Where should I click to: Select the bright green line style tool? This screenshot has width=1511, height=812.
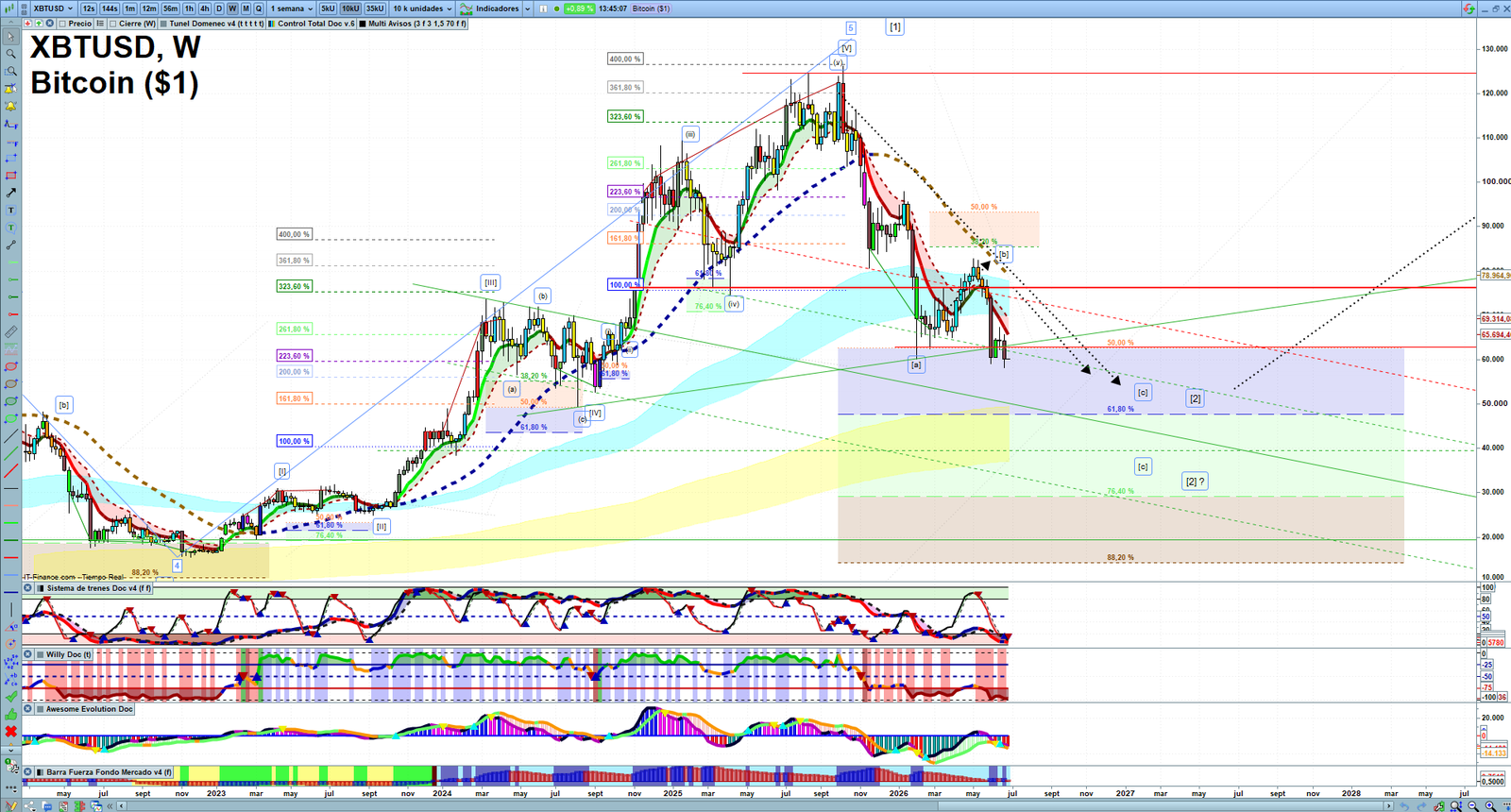[11, 522]
